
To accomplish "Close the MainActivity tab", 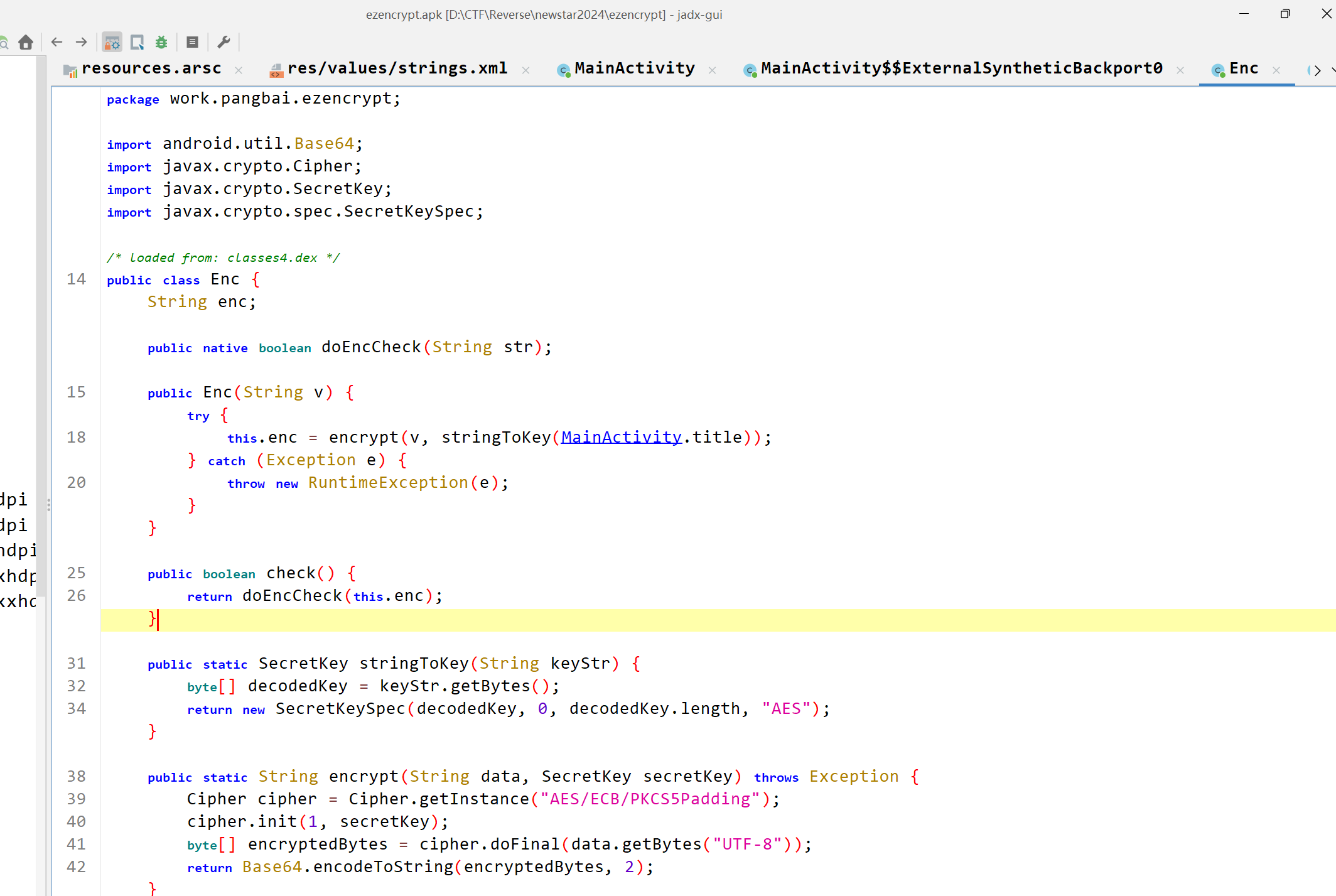I will (x=712, y=70).
